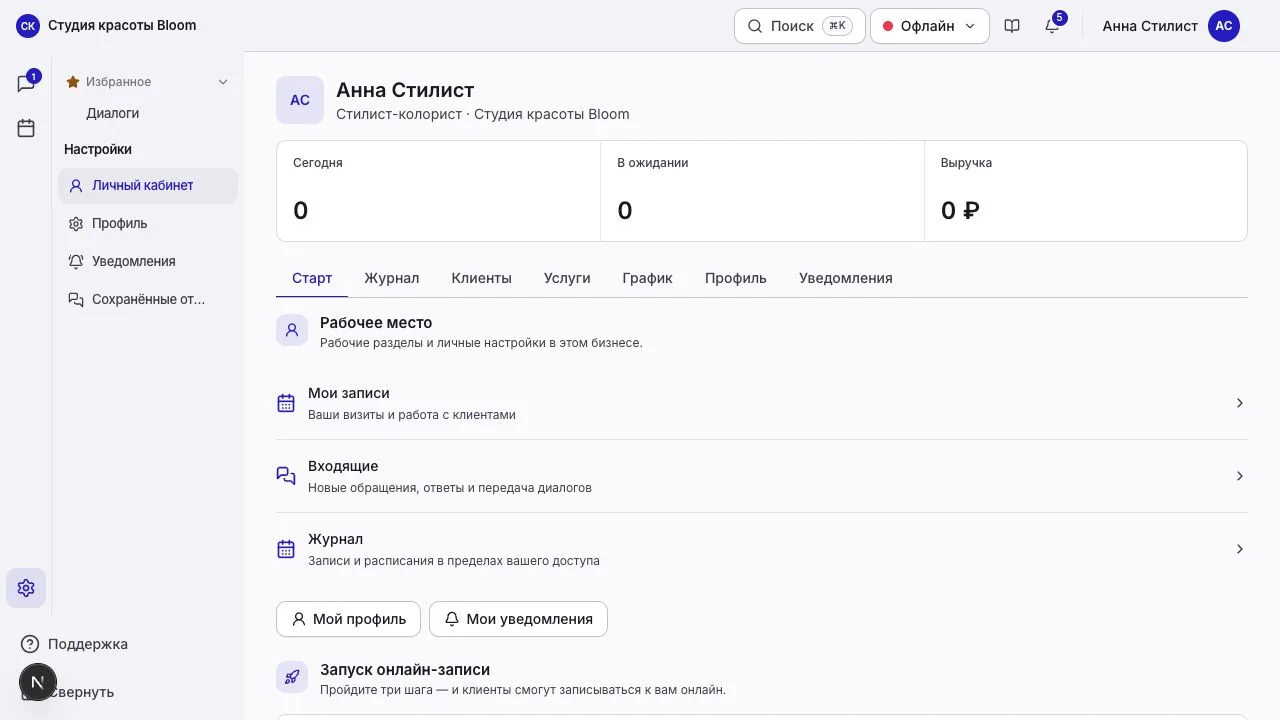Open the Журнал row via its right chevron

[1240, 549]
